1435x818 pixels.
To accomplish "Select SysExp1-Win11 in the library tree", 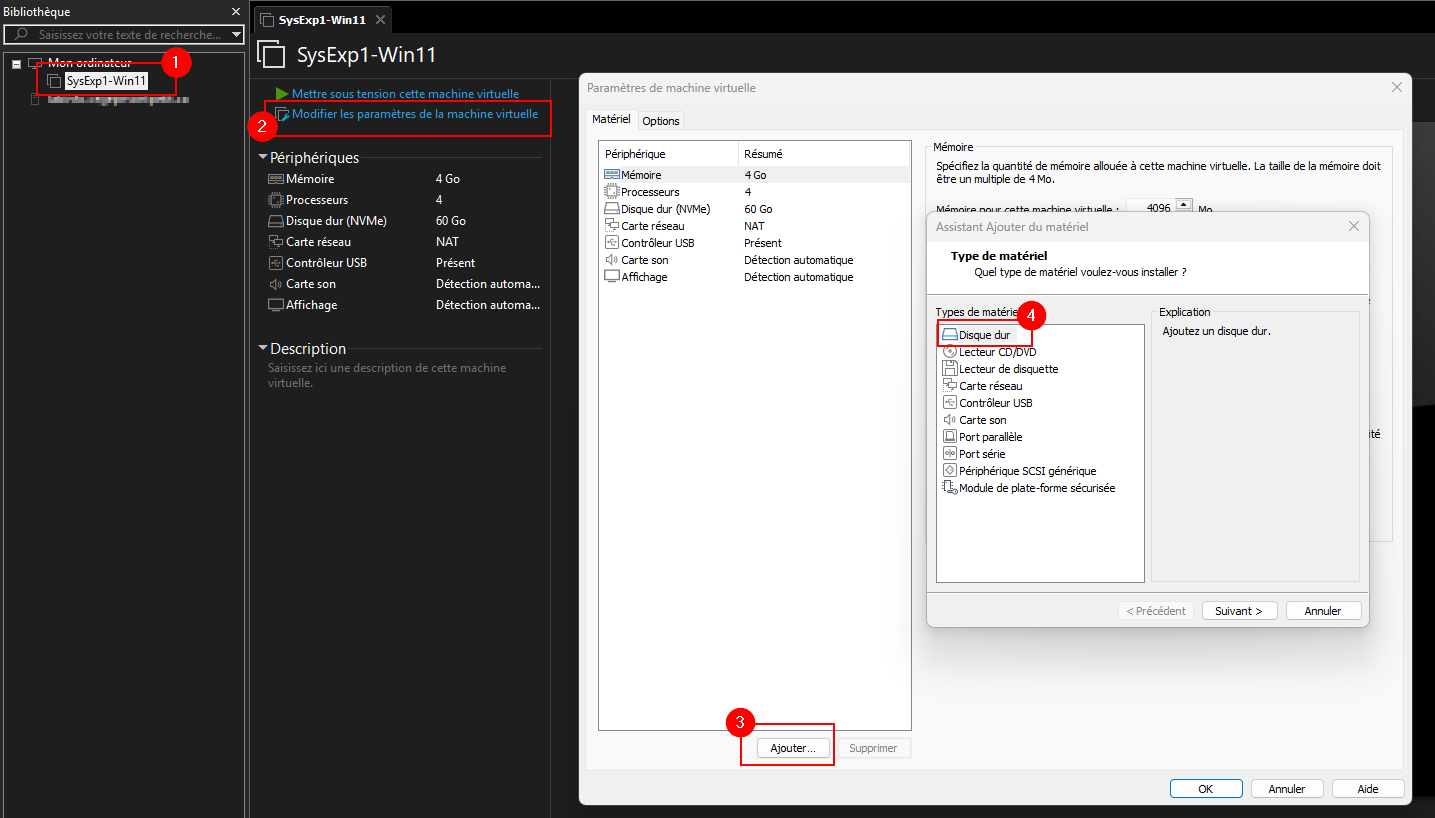I will pos(106,81).
